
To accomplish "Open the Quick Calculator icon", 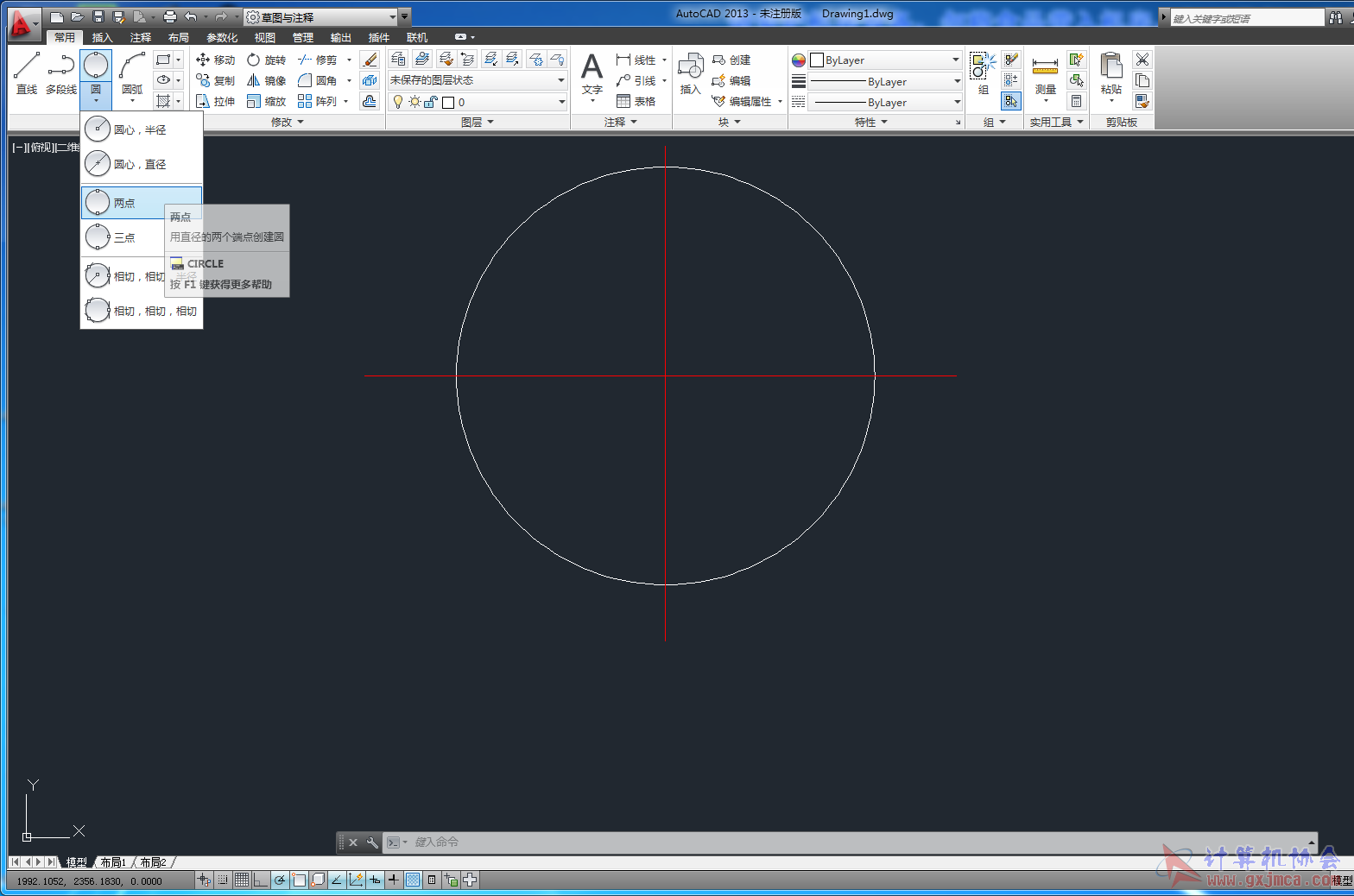I will [x=1076, y=101].
